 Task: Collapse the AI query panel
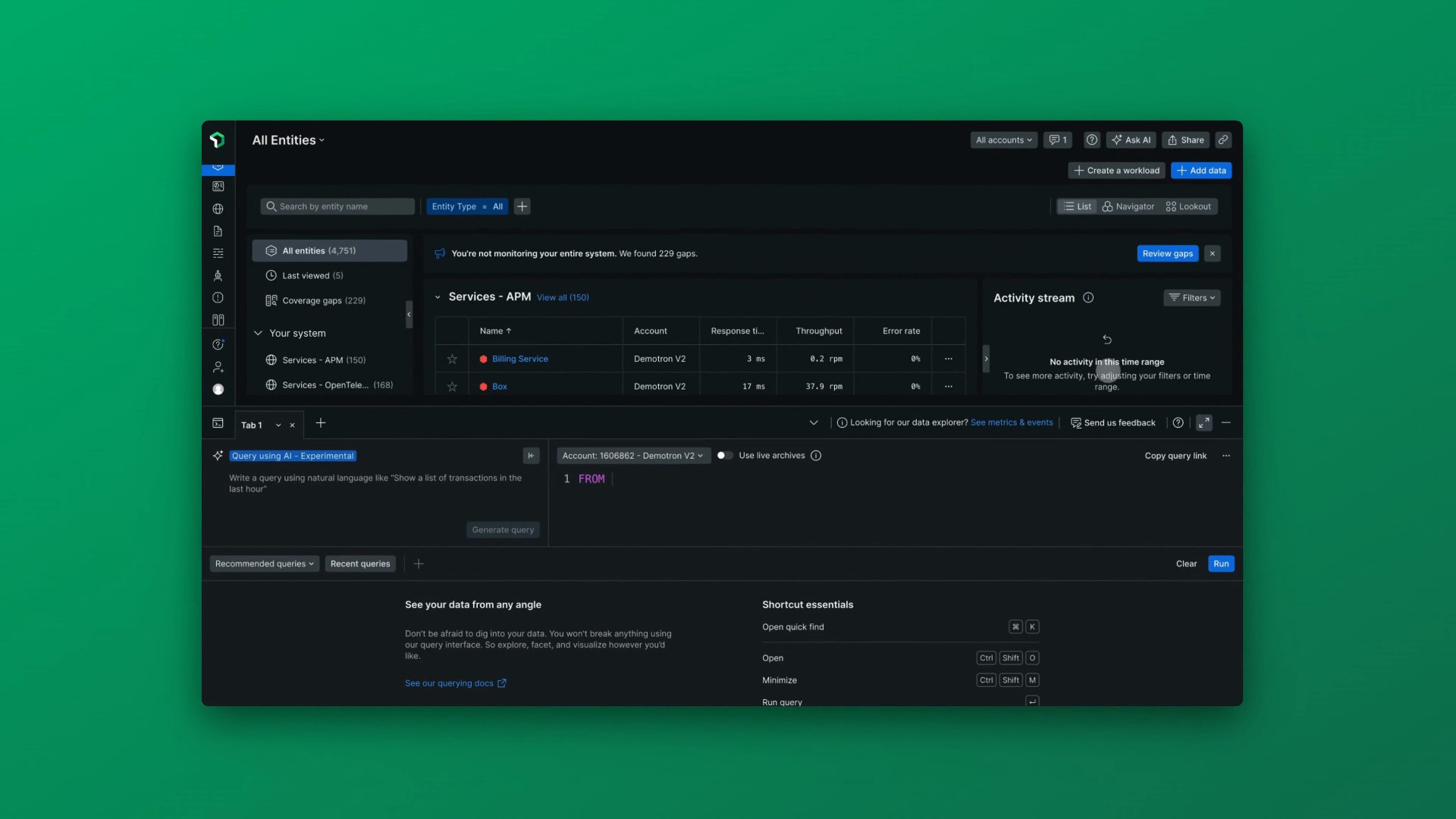click(x=531, y=456)
